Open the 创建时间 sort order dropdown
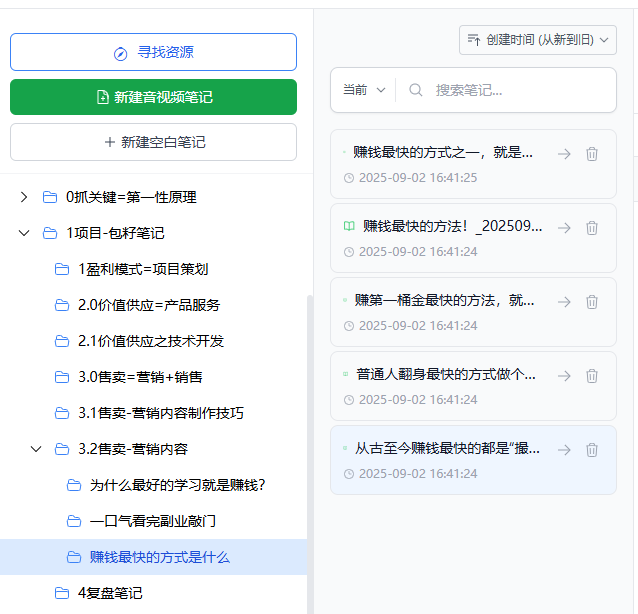 (x=538, y=40)
